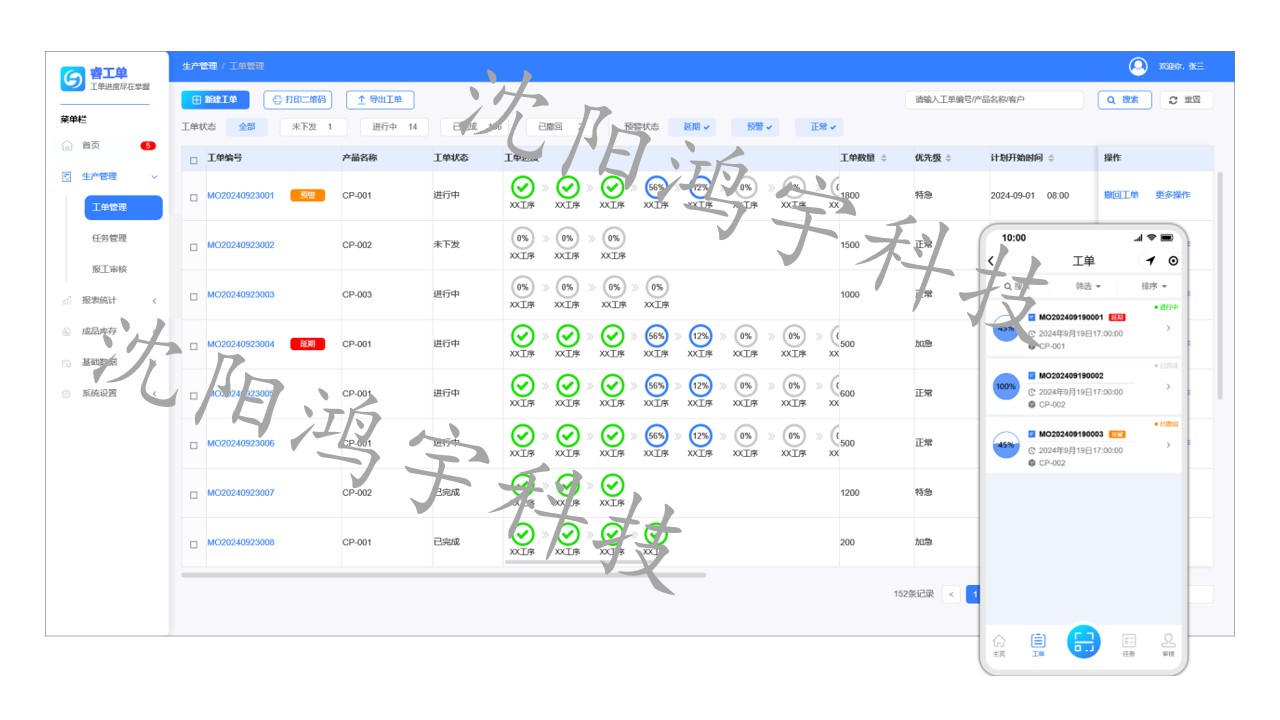Viewport: 1280px width, 720px height.
Task: Open 任务管理 in the sidebar
Action: 109,238
